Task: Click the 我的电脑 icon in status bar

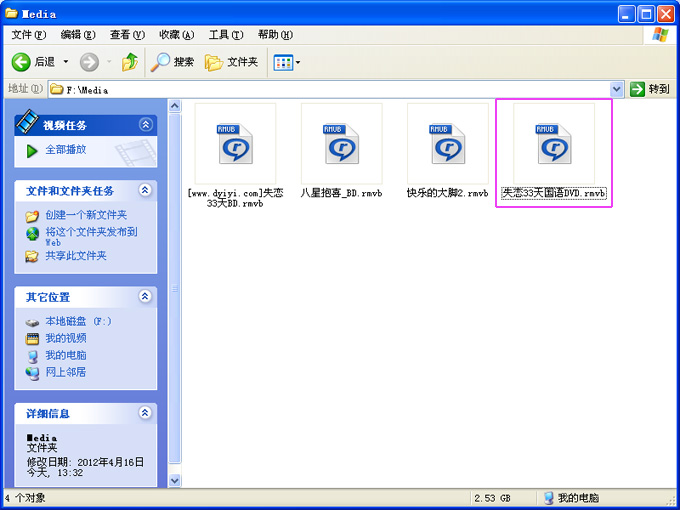Action: click(x=549, y=497)
